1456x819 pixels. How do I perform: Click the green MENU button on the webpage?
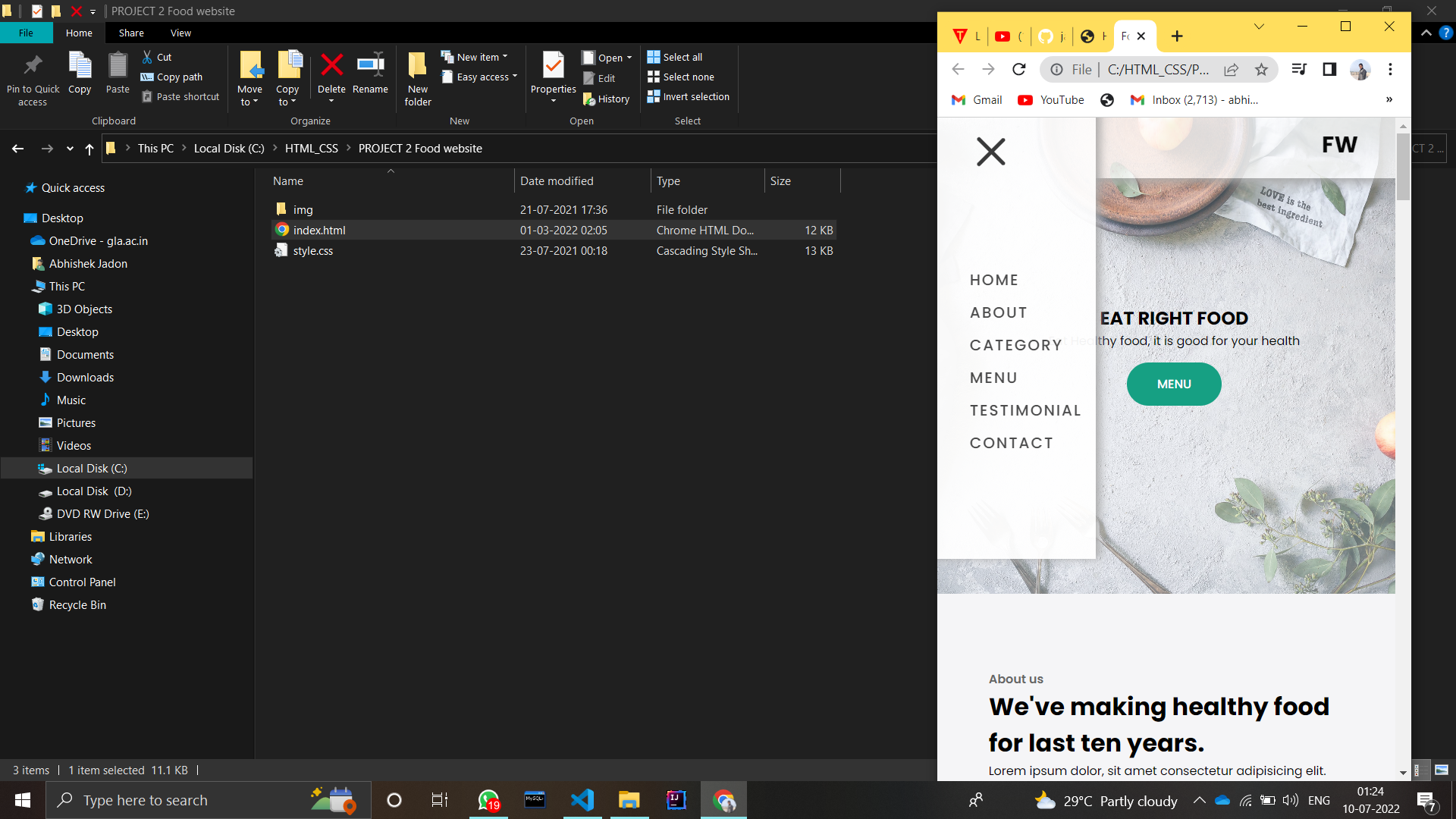[1173, 384]
